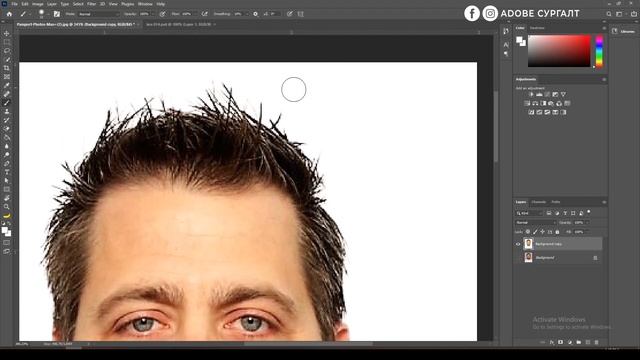Select the Pen tool
The width and height of the screenshot is (640, 360).
pyautogui.click(x=7, y=163)
